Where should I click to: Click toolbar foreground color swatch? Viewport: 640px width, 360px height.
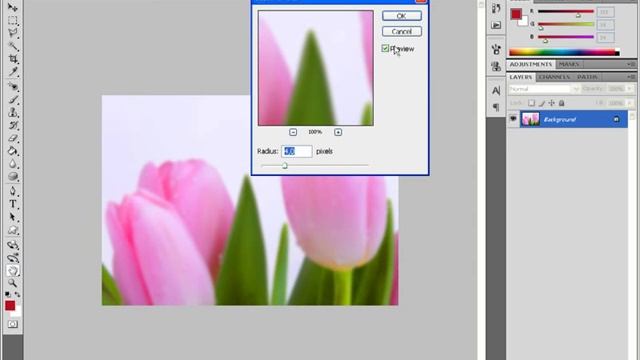pyautogui.click(x=10, y=305)
